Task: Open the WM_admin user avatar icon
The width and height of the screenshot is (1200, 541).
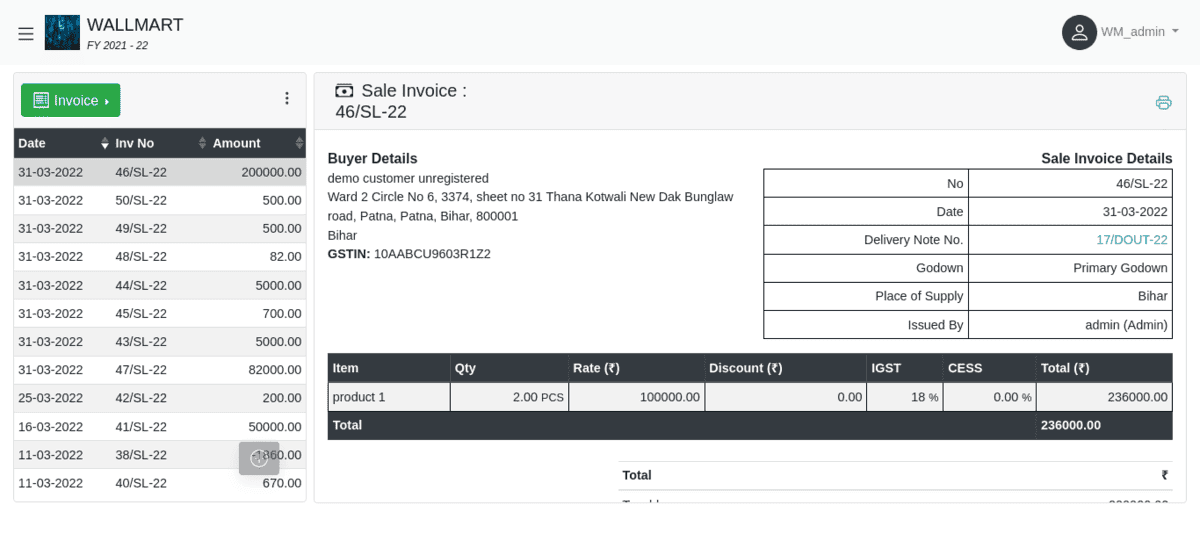Action: [1079, 32]
